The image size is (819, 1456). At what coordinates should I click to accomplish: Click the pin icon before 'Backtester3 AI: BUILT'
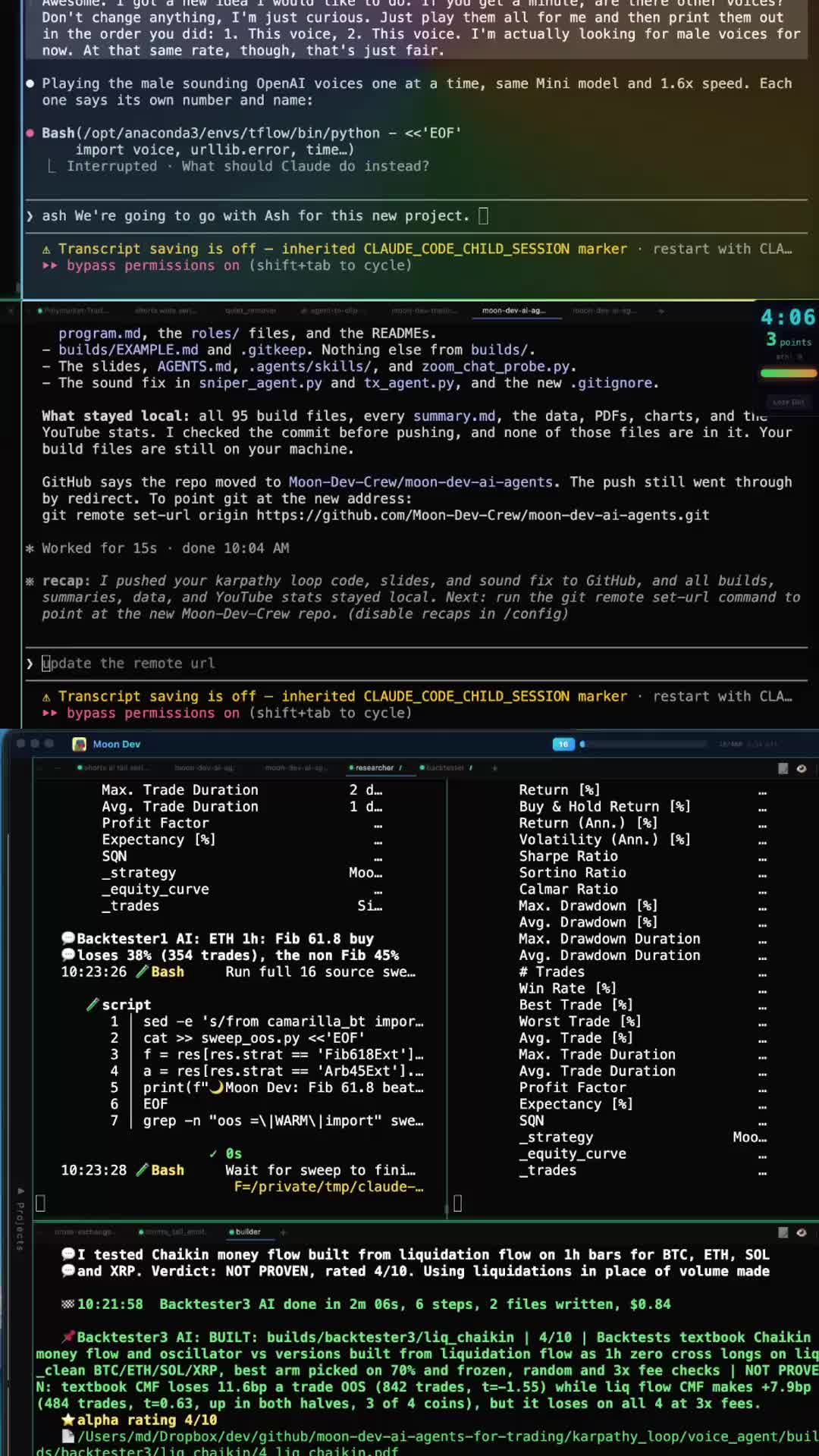(x=68, y=1337)
